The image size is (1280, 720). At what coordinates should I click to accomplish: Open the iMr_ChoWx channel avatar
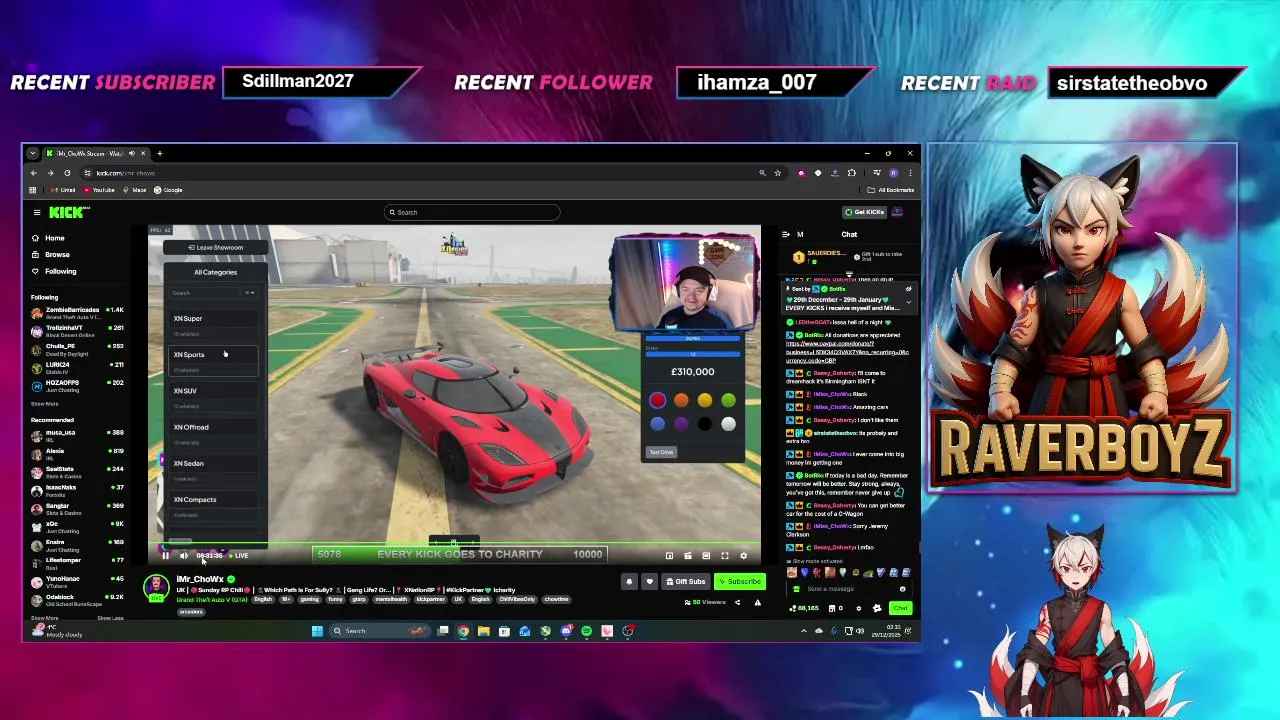tap(156, 588)
